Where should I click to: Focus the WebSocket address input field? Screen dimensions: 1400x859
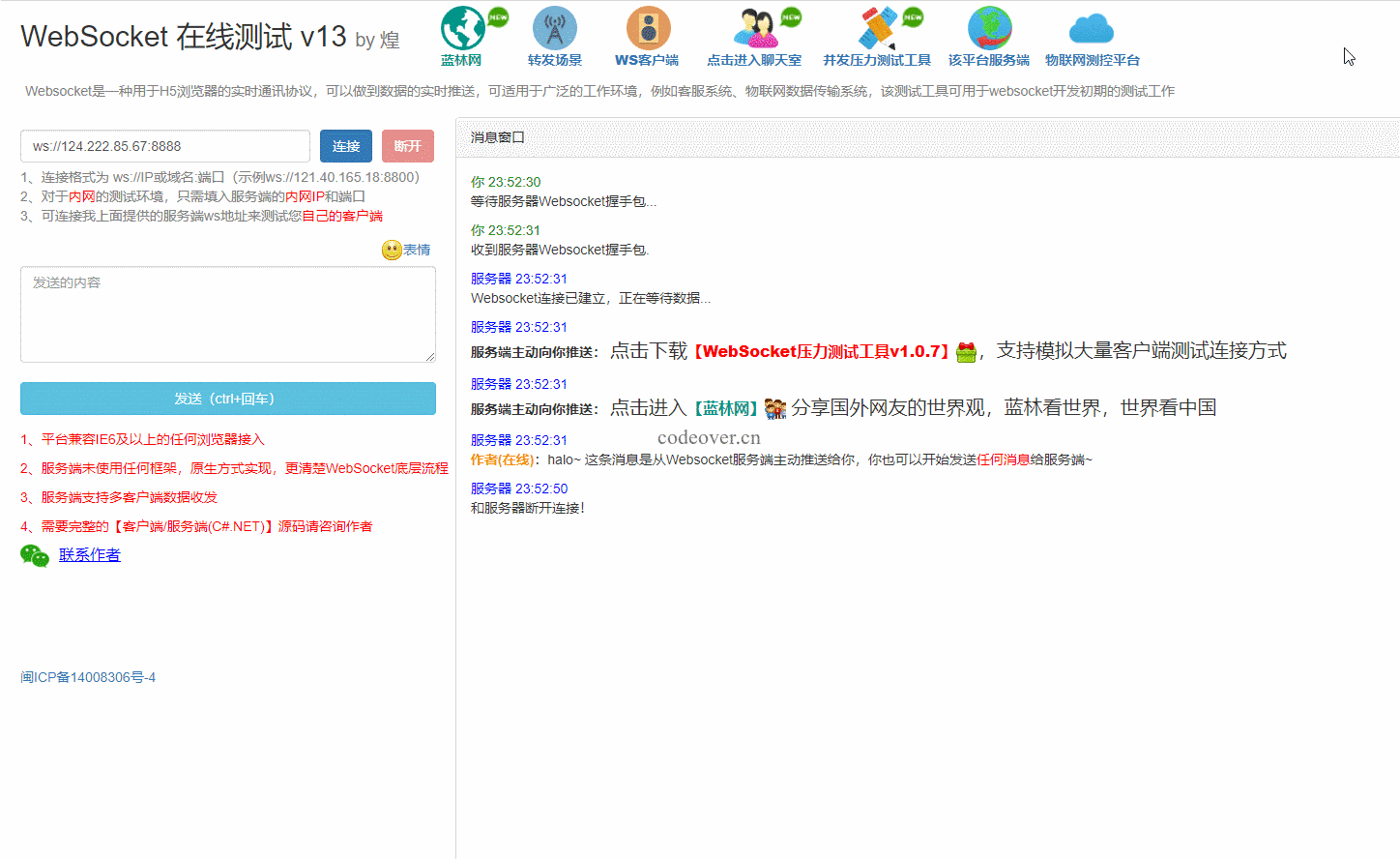tap(165, 146)
